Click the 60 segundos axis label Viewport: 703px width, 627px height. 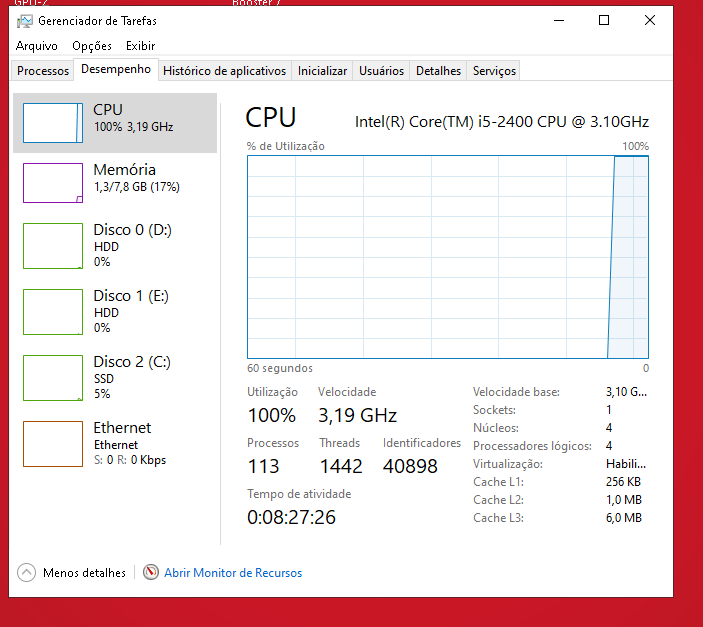(280, 368)
